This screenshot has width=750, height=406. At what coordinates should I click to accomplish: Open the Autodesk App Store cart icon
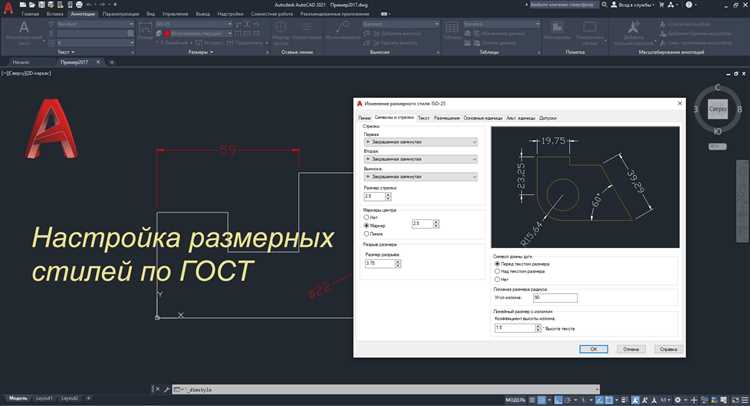[662, 5]
